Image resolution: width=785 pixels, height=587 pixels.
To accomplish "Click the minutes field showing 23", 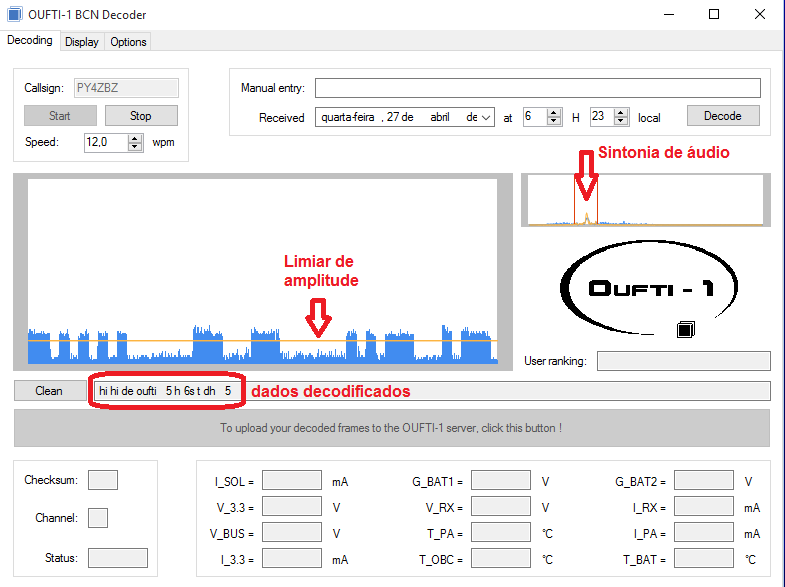I will coord(602,117).
